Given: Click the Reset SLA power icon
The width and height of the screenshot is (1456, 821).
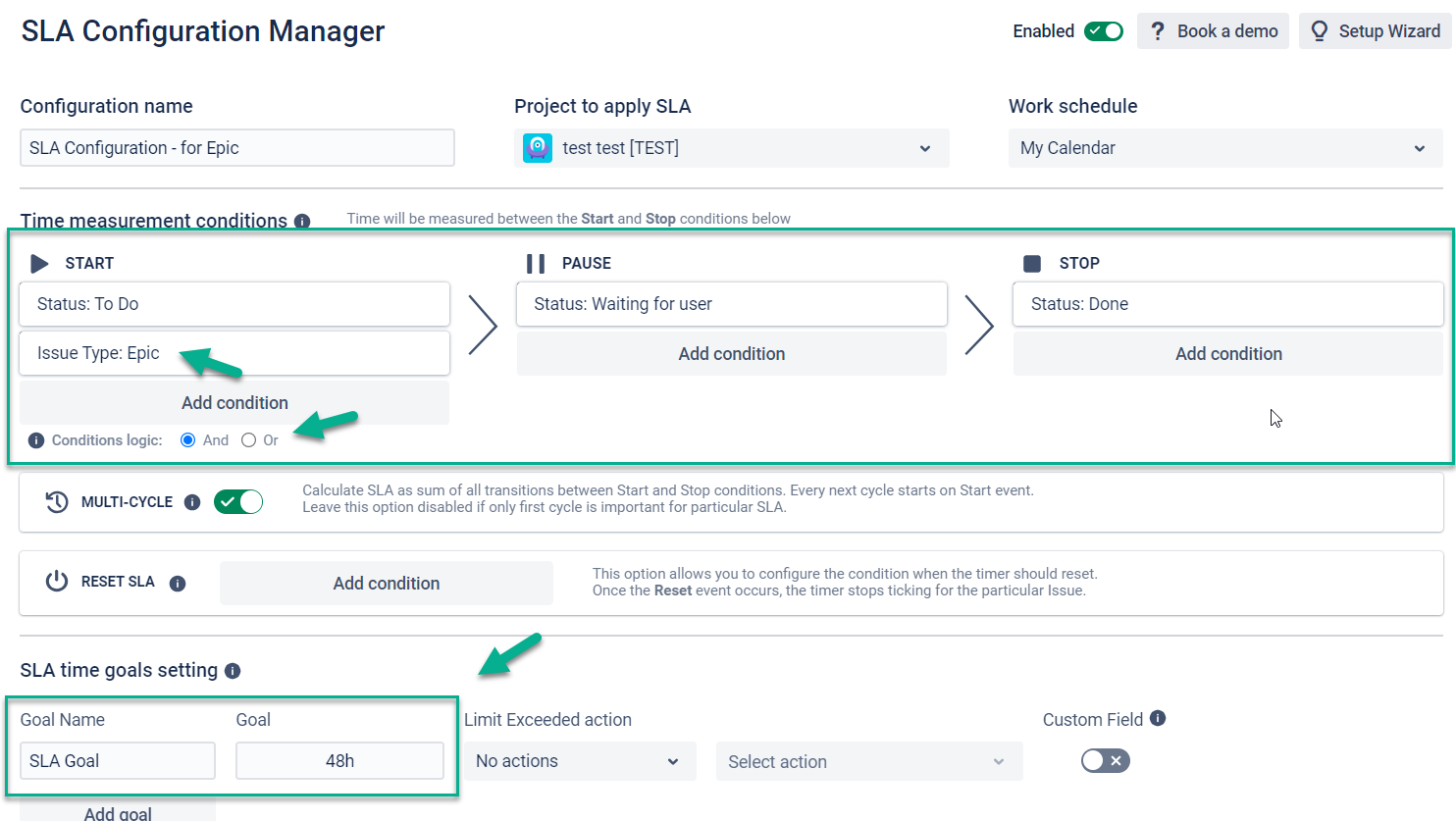Looking at the screenshot, I should click(57, 582).
